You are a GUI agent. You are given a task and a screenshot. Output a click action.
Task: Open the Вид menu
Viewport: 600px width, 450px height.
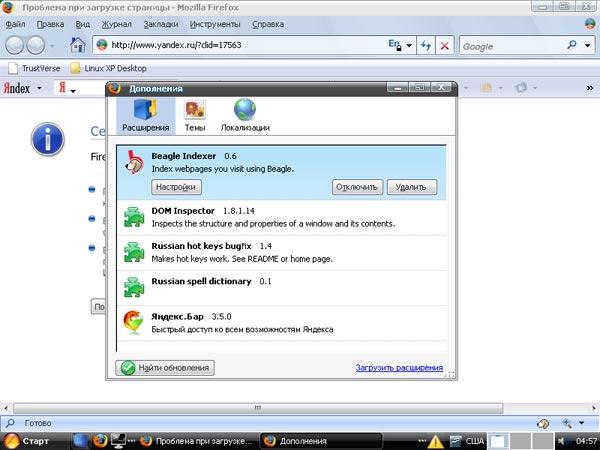pyautogui.click(x=83, y=24)
